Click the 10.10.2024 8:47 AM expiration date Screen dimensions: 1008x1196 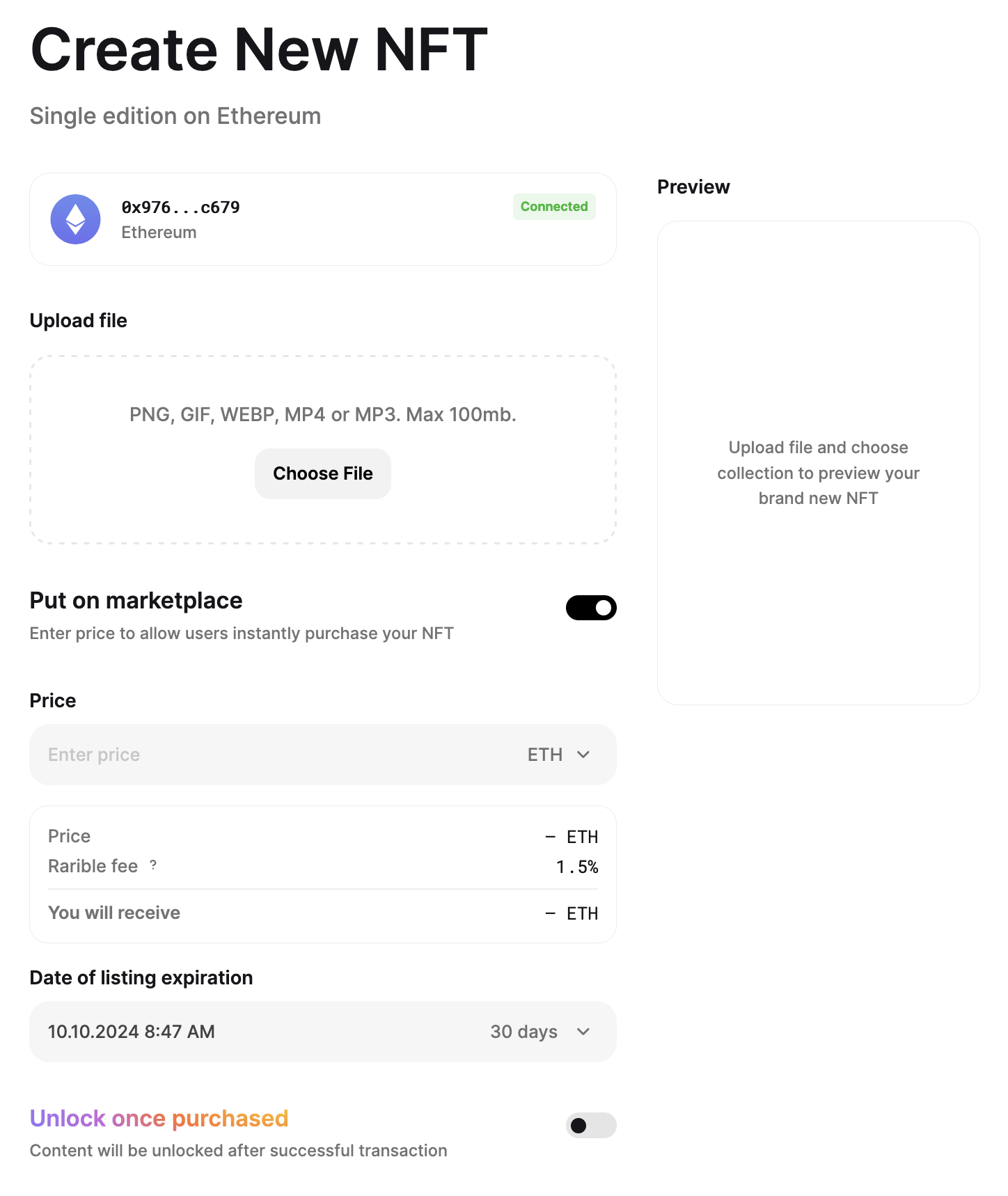coord(132,1032)
